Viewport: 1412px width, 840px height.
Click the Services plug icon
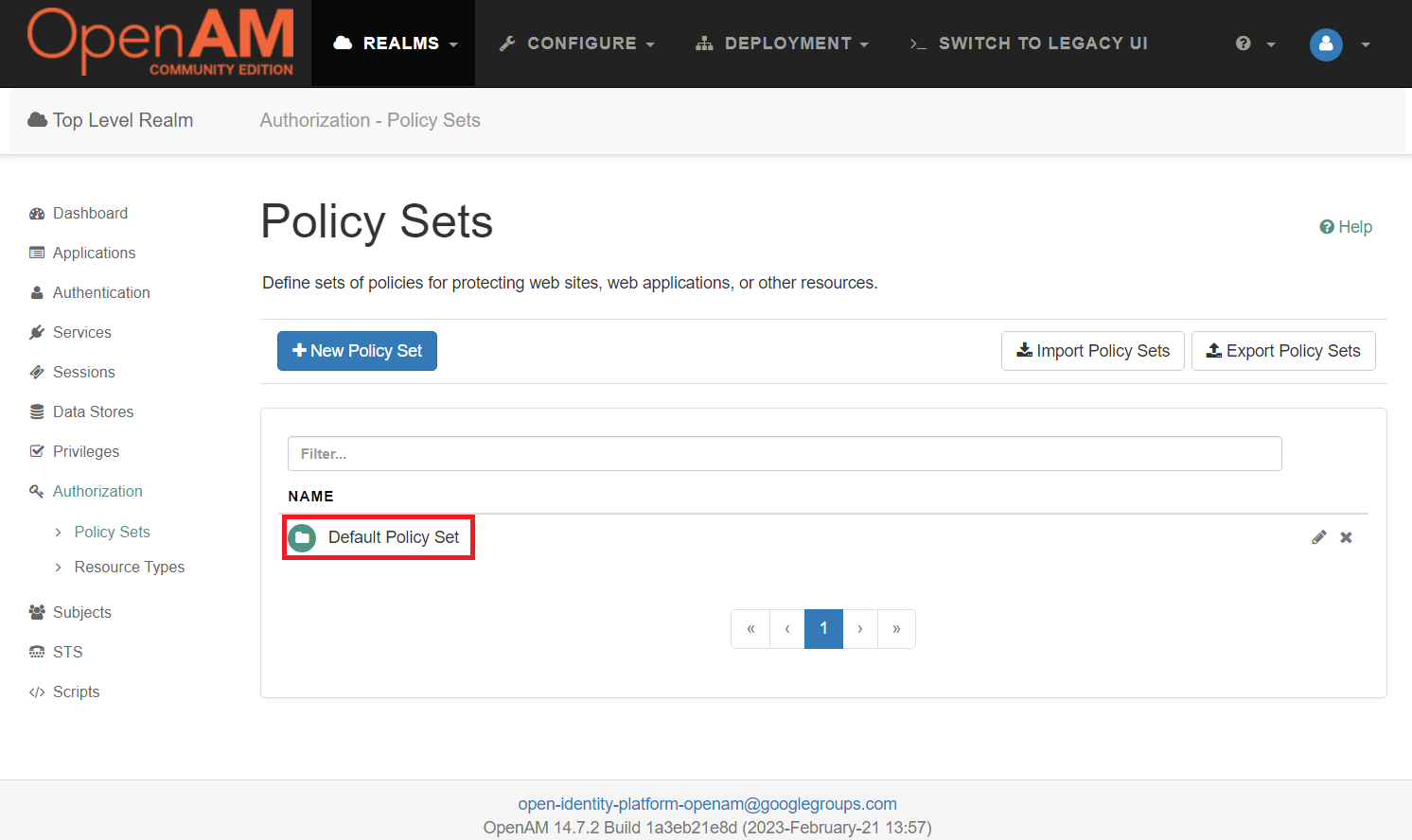coord(37,332)
